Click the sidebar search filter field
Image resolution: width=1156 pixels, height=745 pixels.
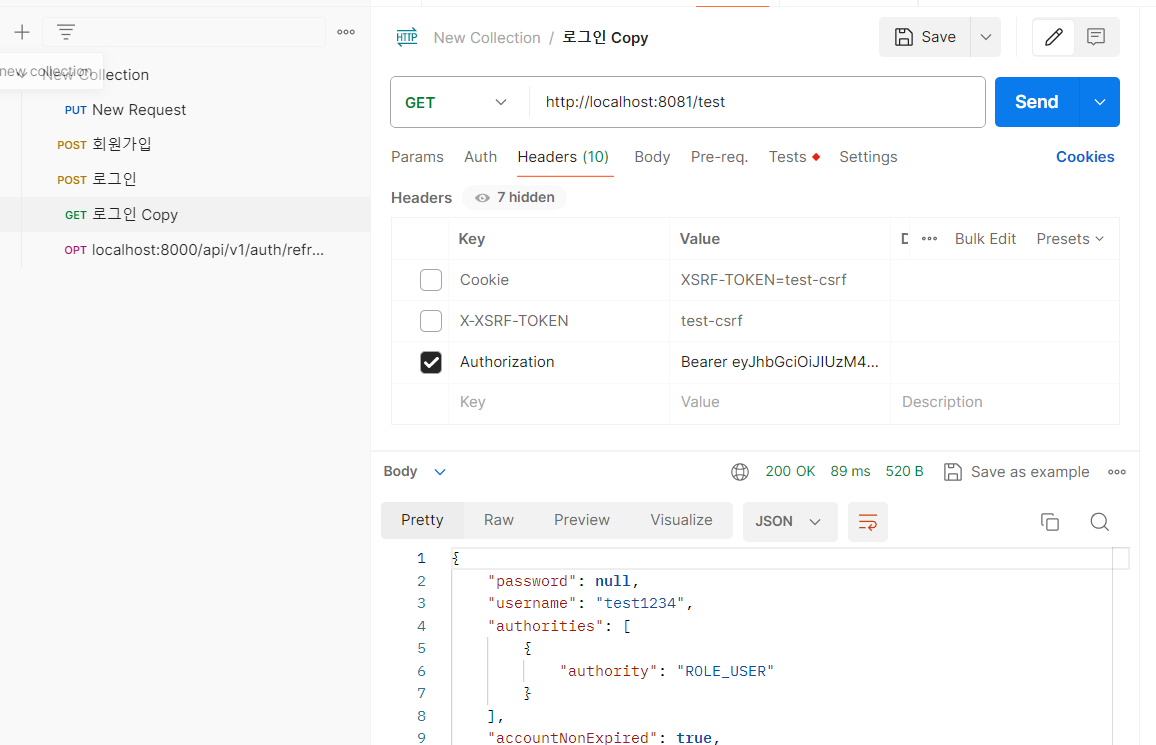(x=184, y=32)
